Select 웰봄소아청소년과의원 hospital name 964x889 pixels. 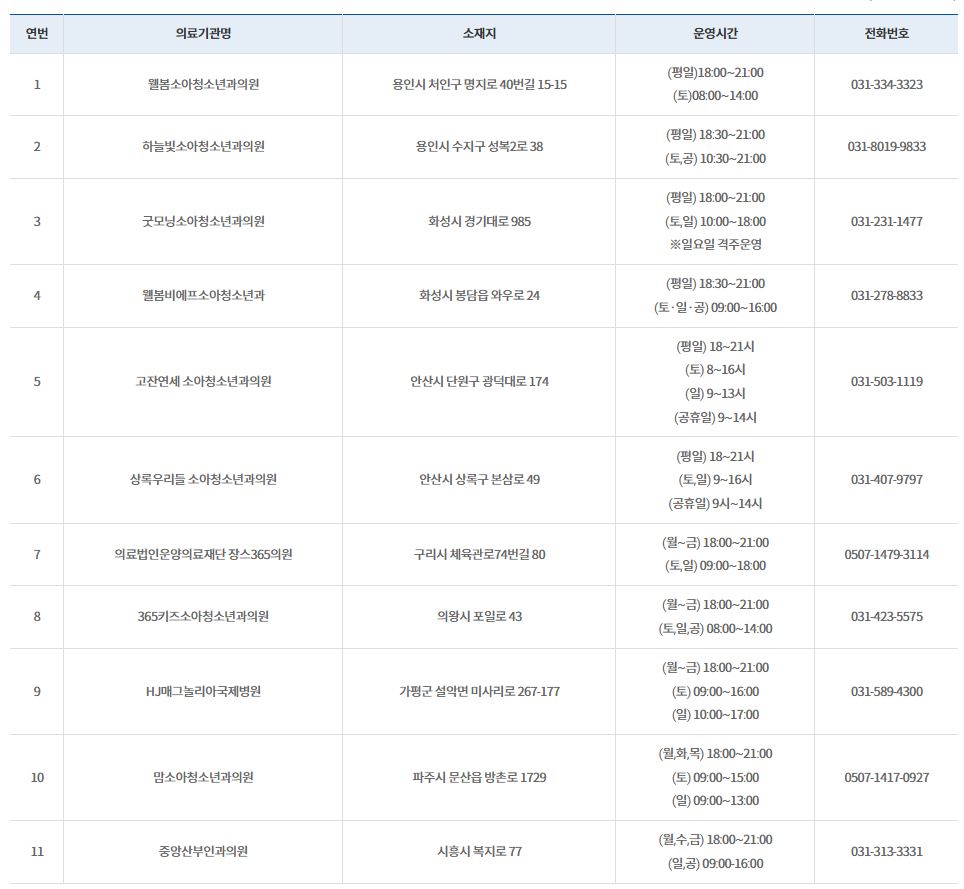[x=203, y=84]
